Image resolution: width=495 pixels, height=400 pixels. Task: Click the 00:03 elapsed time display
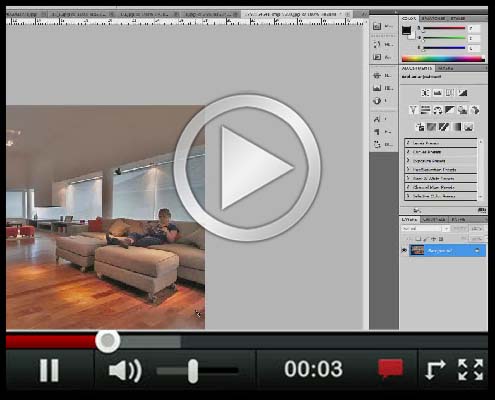coord(313,369)
